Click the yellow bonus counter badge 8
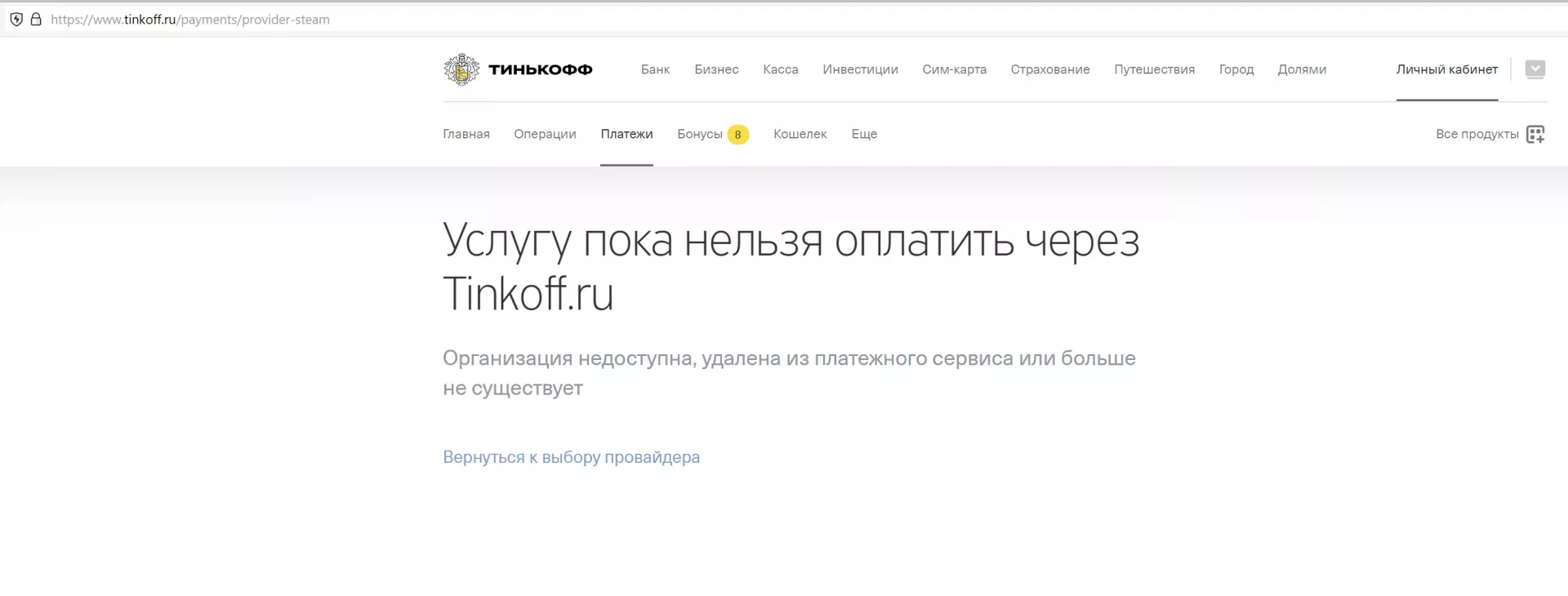This screenshot has height=596, width=1568. click(737, 135)
